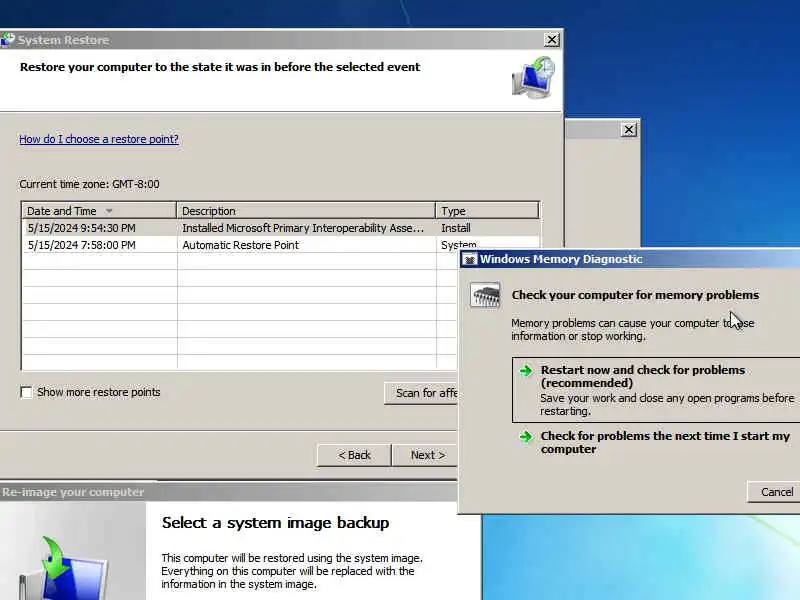
Task: Click the green arrow beside Check next time
Action: coord(526,436)
